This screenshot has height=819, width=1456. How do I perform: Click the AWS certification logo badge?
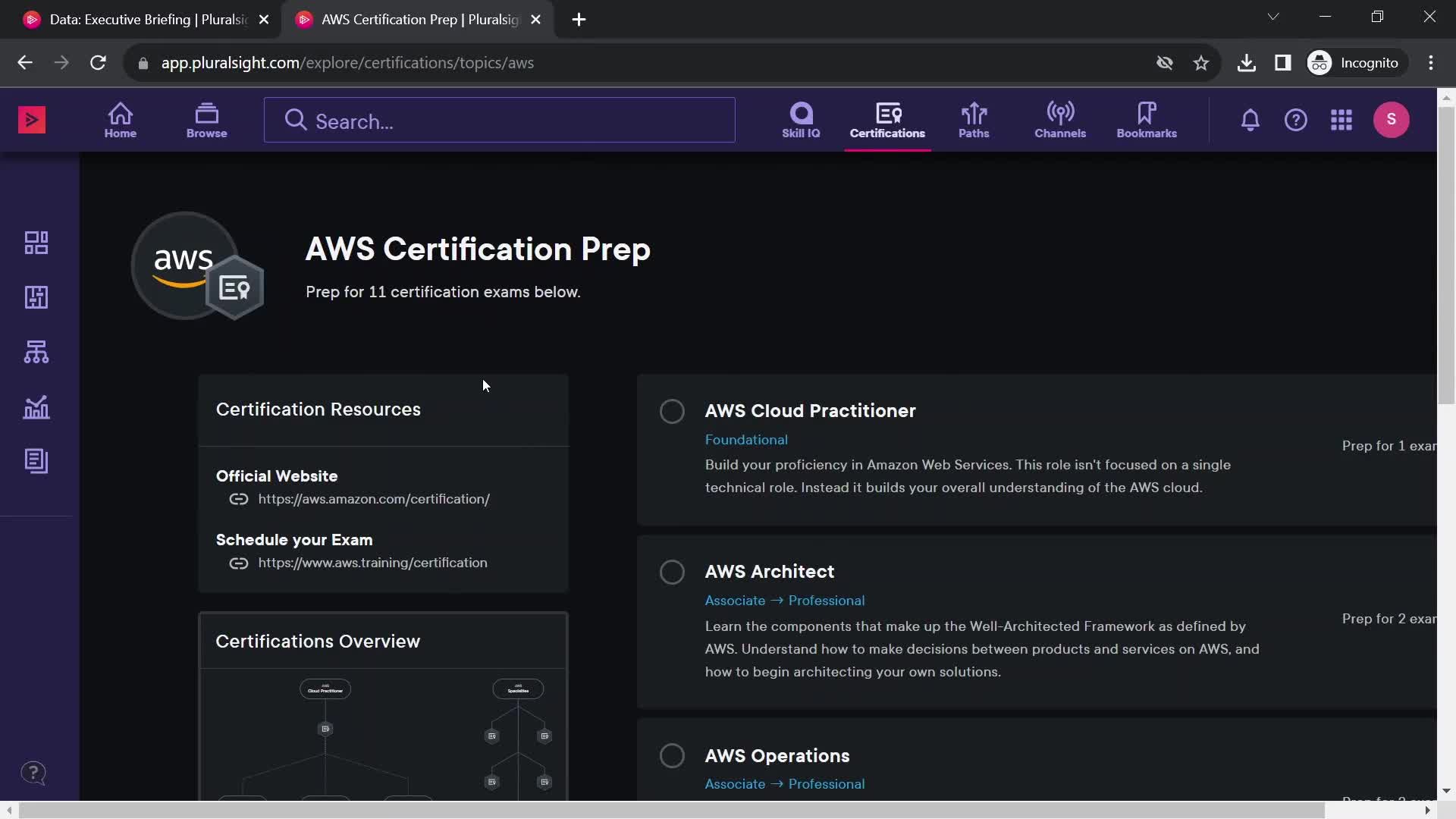tap(197, 265)
